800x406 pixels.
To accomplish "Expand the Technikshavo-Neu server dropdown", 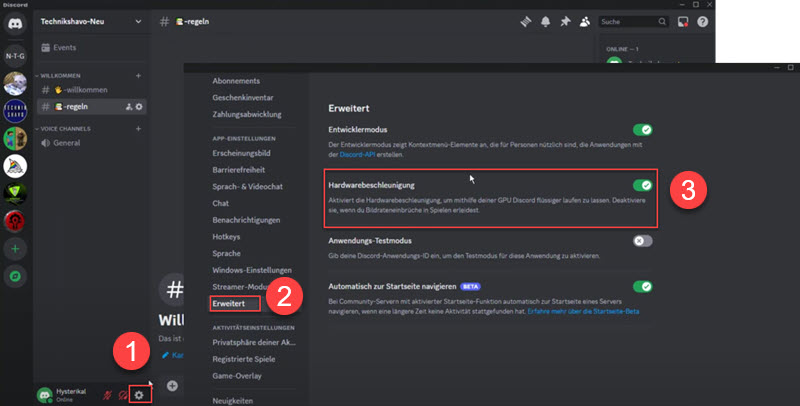I will click(x=138, y=21).
